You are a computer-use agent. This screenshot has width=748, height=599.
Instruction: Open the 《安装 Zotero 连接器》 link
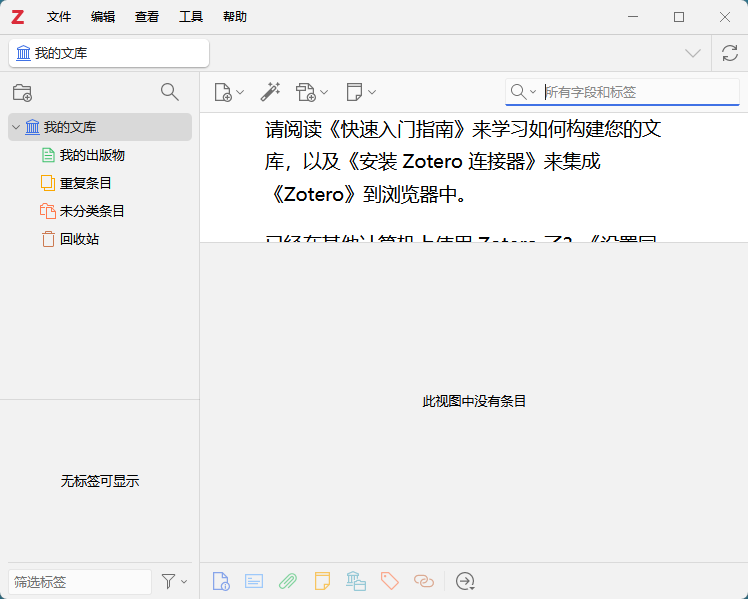point(442,162)
